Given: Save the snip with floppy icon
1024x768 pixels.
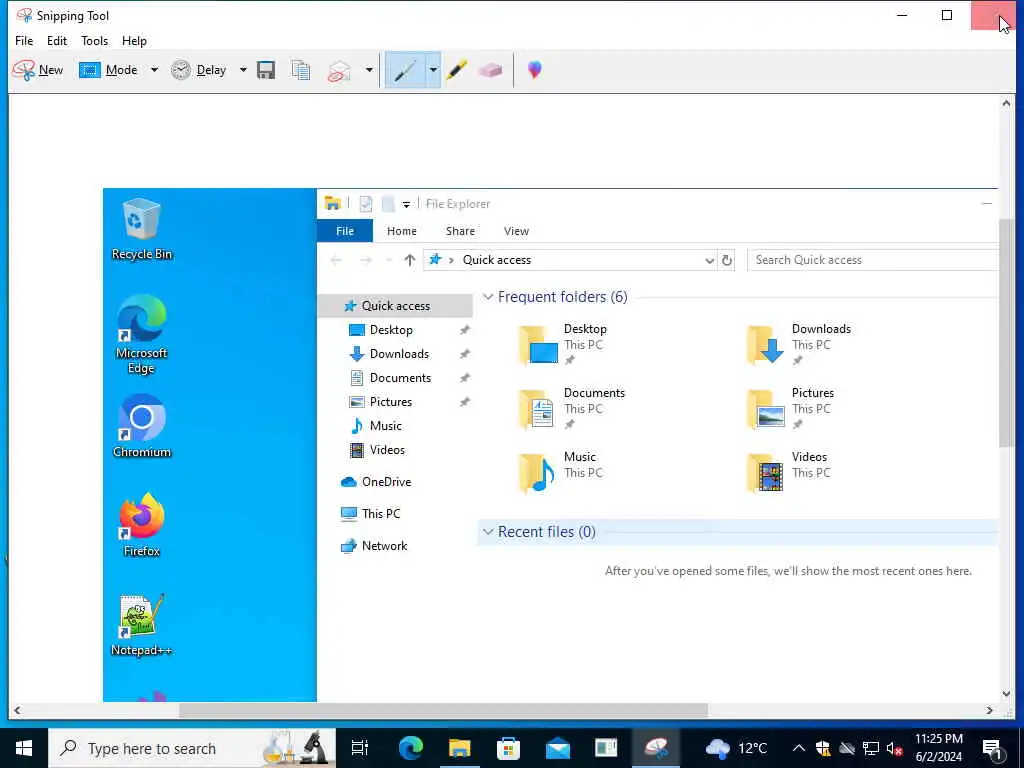Looking at the screenshot, I should (x=266, y=70).
